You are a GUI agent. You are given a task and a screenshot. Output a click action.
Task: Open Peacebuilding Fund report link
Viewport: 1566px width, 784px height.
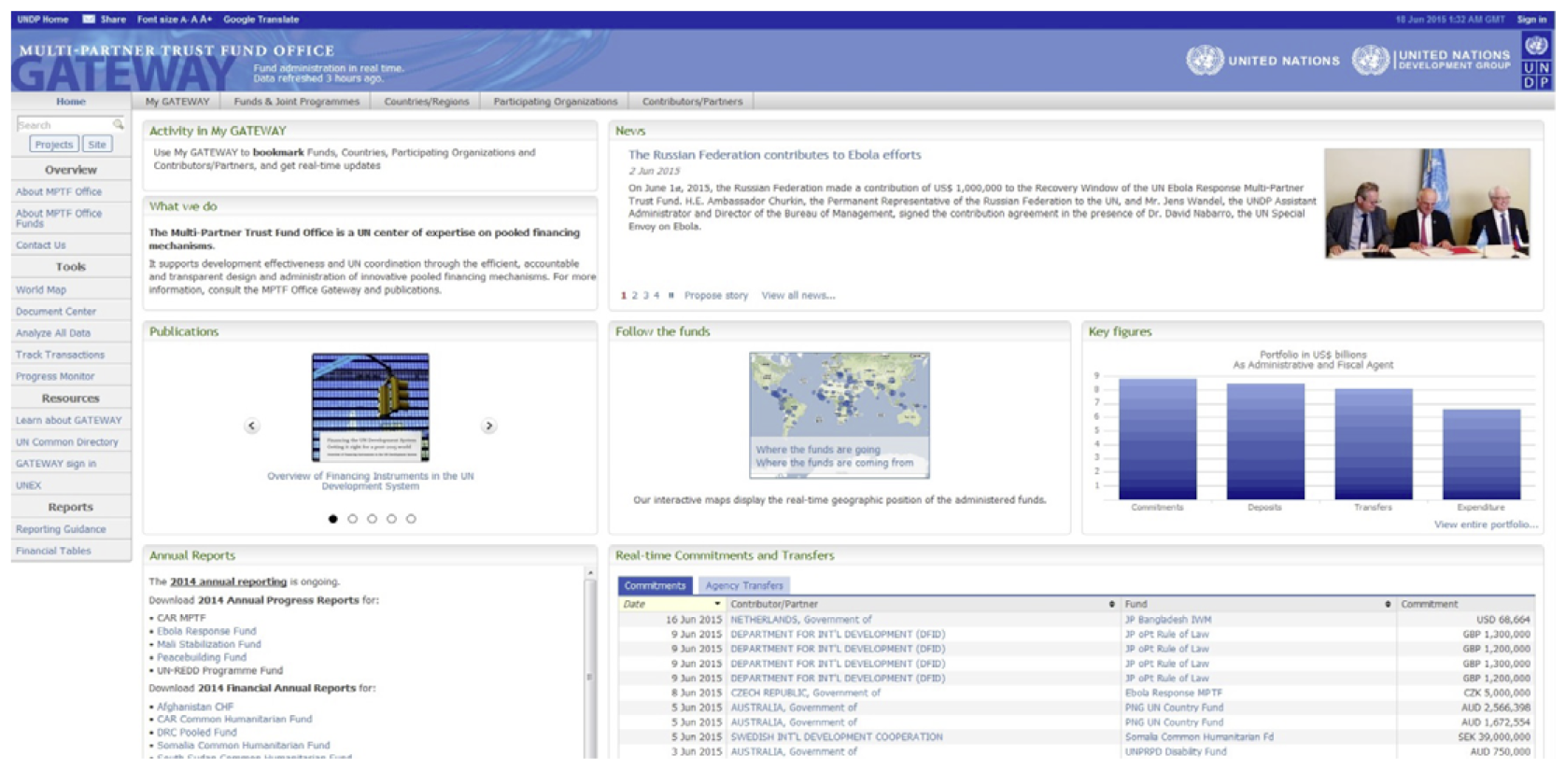(202, 657)
